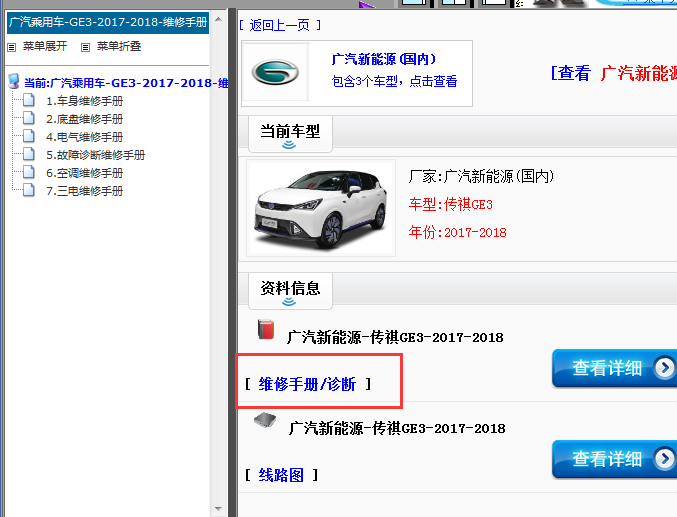The width and height of the screenshot is (677, 517).
Task: Open 1.车身维修手册 in the tree
Action: (x=85, y=101)
